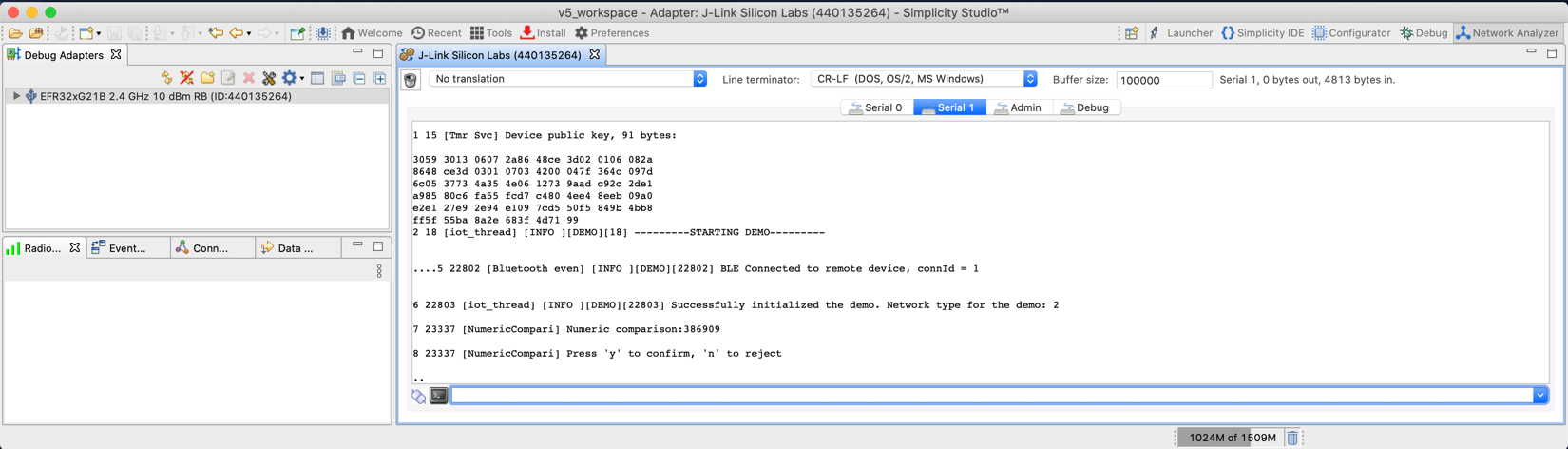Click the eraser icon left of the terminal icon
Image resolution: width=1568 pixels, height=449 pixels.
click(x=418, y=396)
